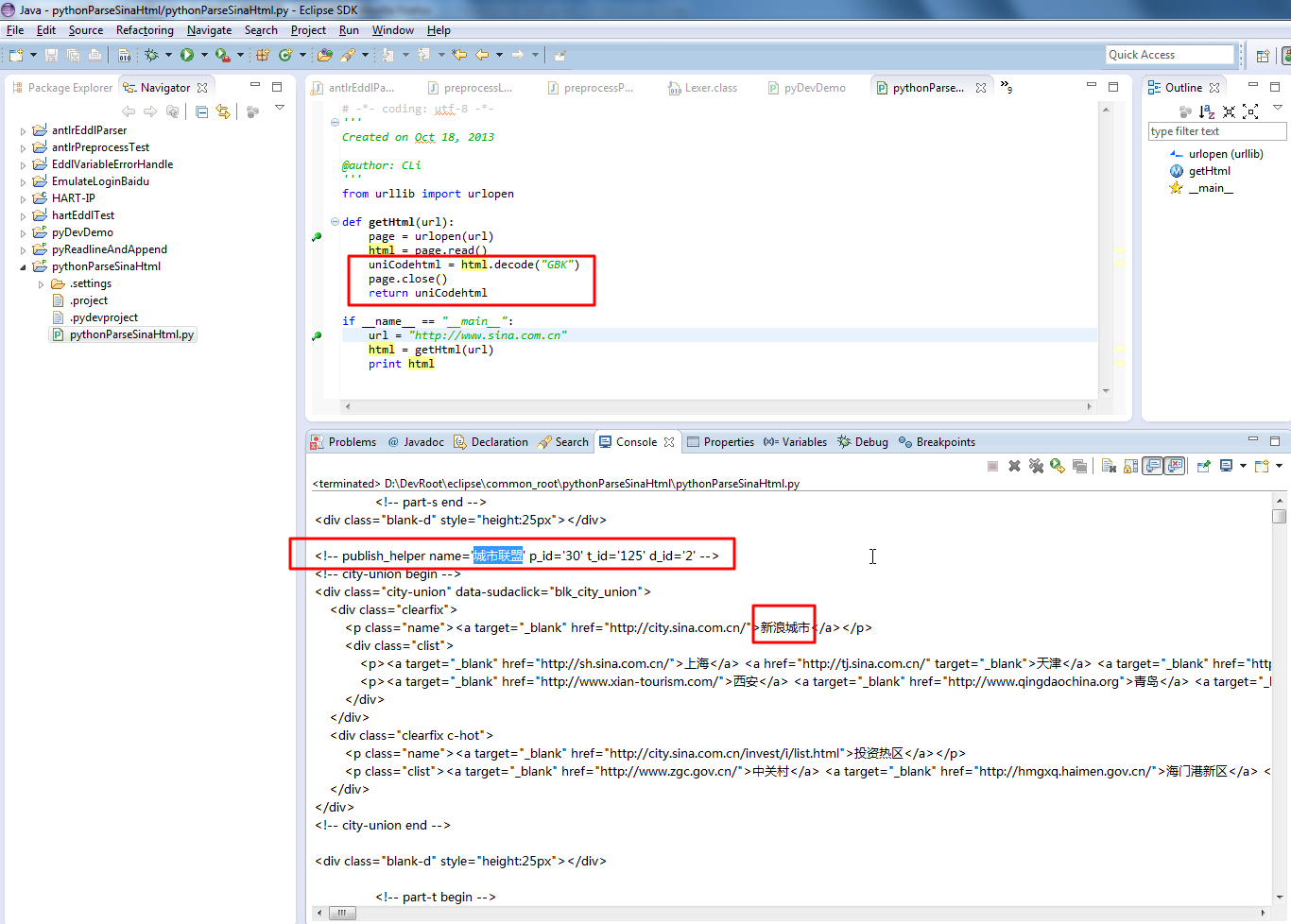Maximize the Console view panel
Viewport: 1291px width, 924px height.
[x=1275, y=440]
